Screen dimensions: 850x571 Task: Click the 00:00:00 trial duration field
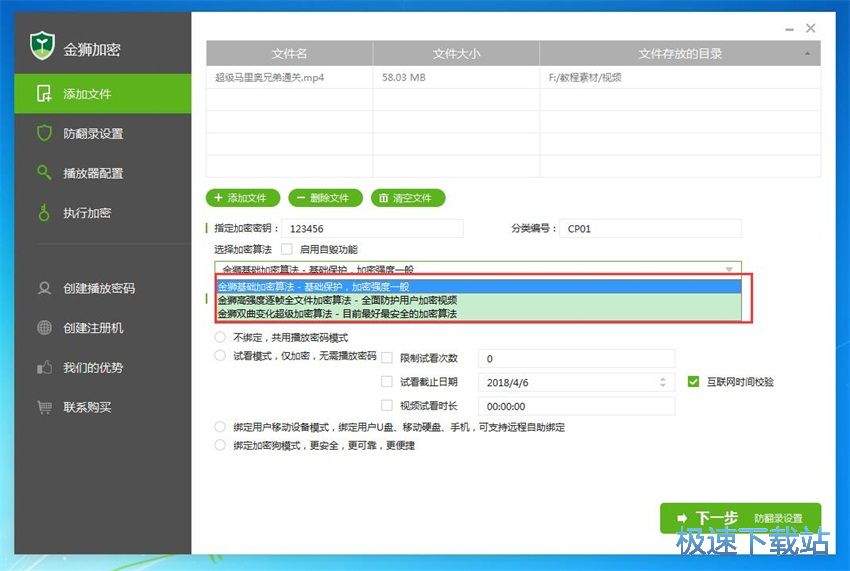(x=577, y=406)
